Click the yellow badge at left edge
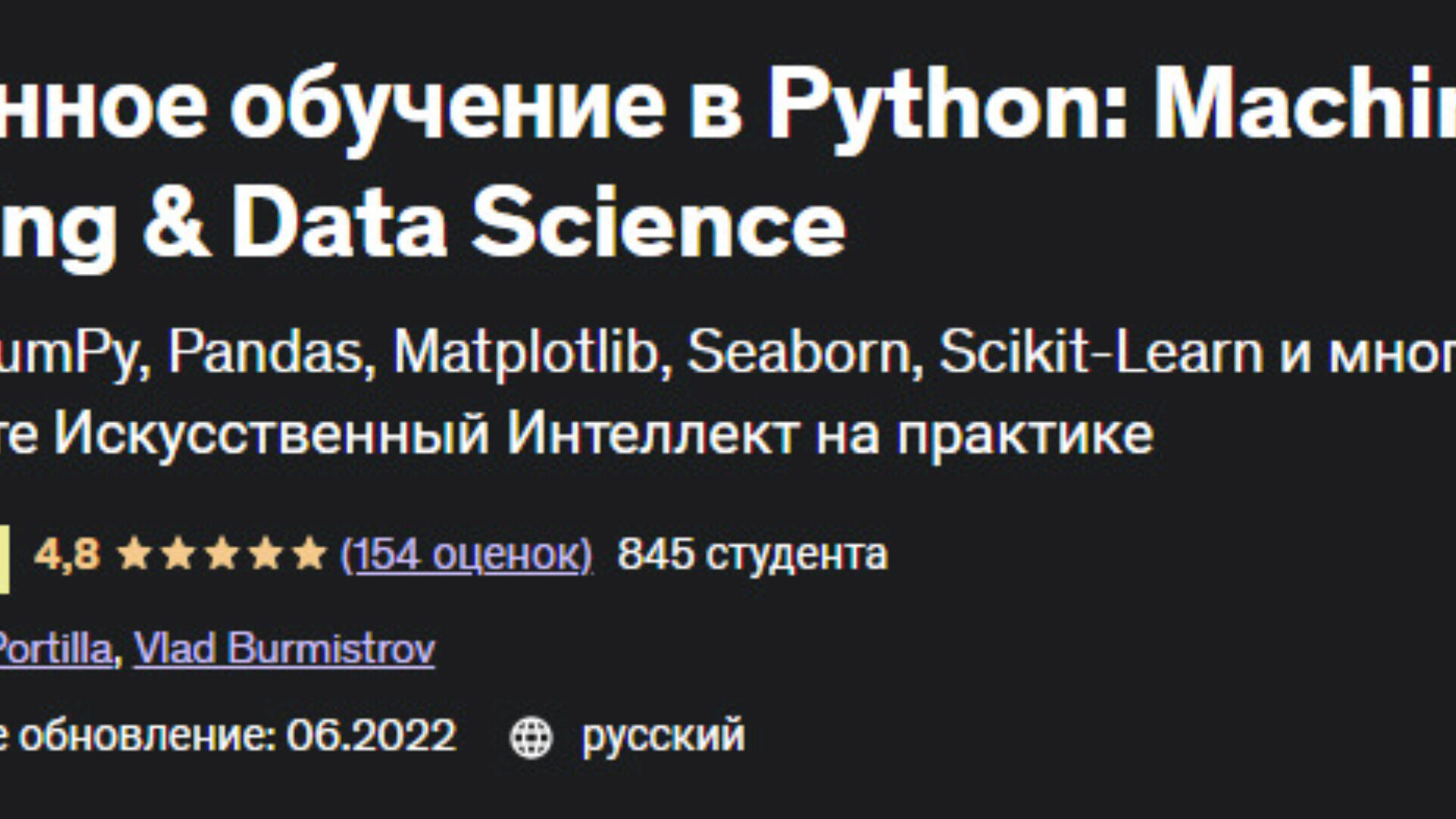This screenshot has width=1456, height=819. [4, 559]
